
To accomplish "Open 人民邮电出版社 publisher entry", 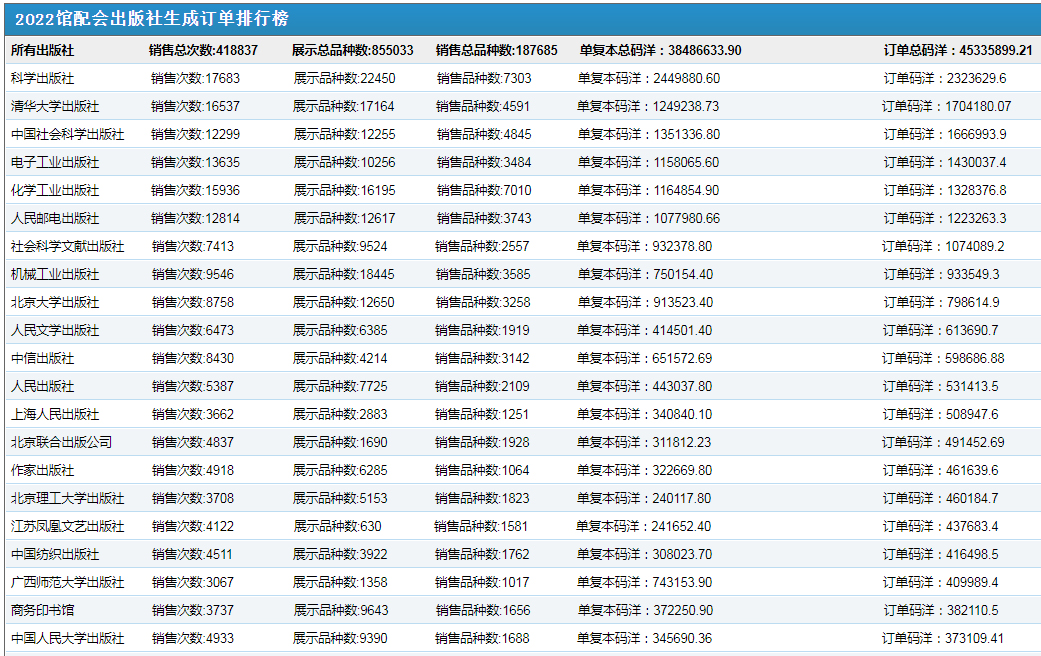I will point(55,218).
